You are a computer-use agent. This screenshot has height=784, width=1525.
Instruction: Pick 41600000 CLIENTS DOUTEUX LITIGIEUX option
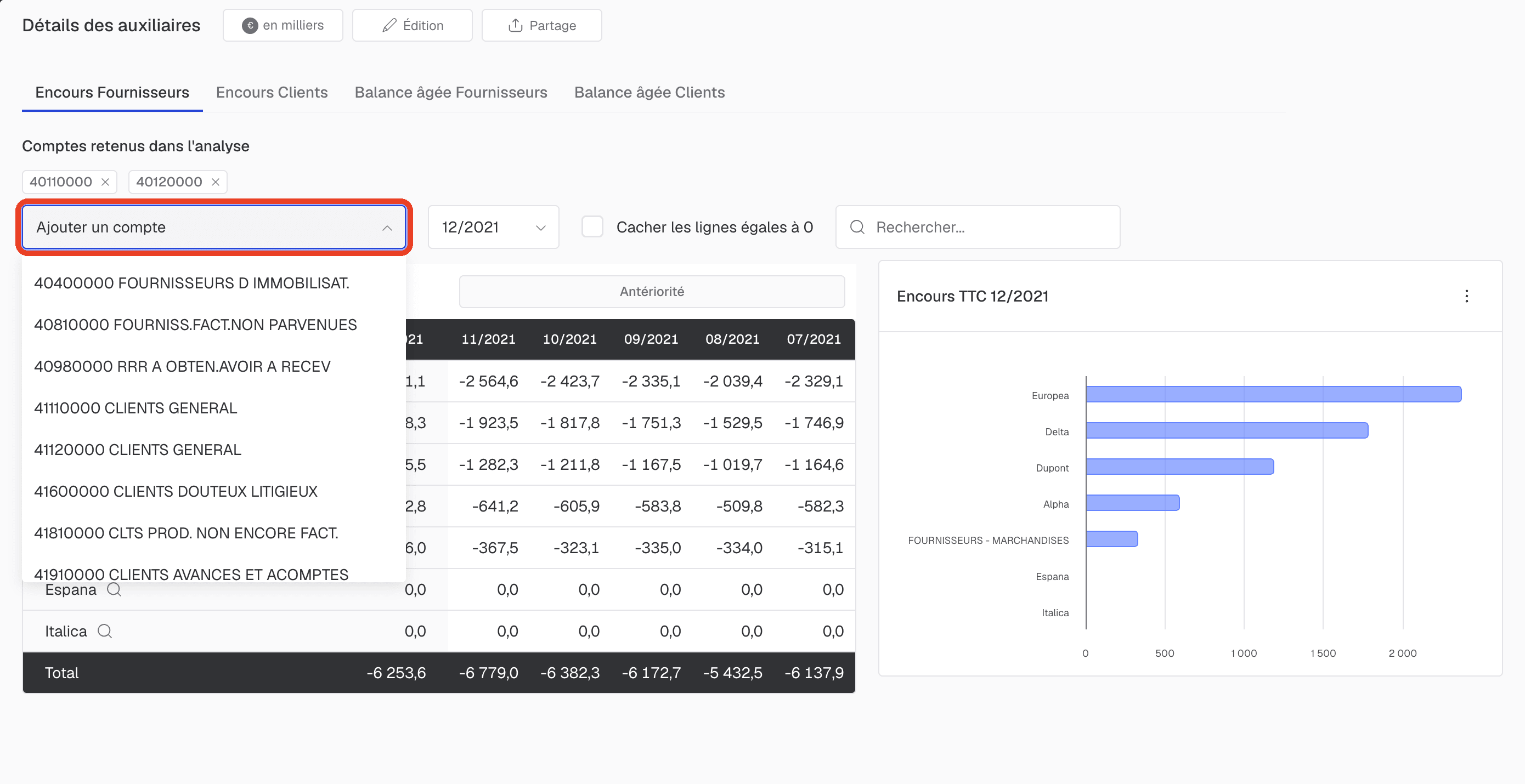[x=214, y=491]
